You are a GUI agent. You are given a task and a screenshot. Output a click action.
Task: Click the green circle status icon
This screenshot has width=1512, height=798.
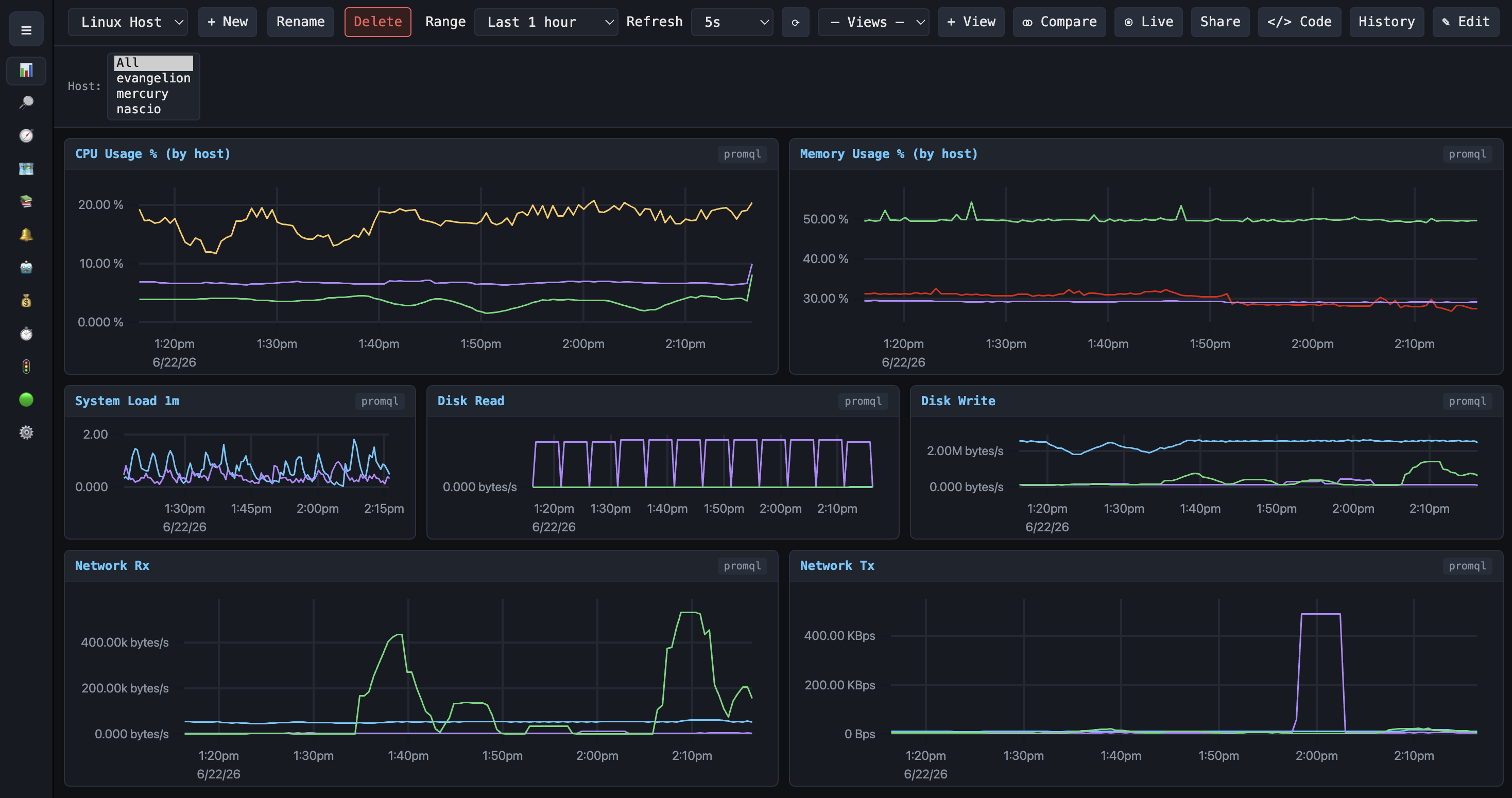[26, 400]
